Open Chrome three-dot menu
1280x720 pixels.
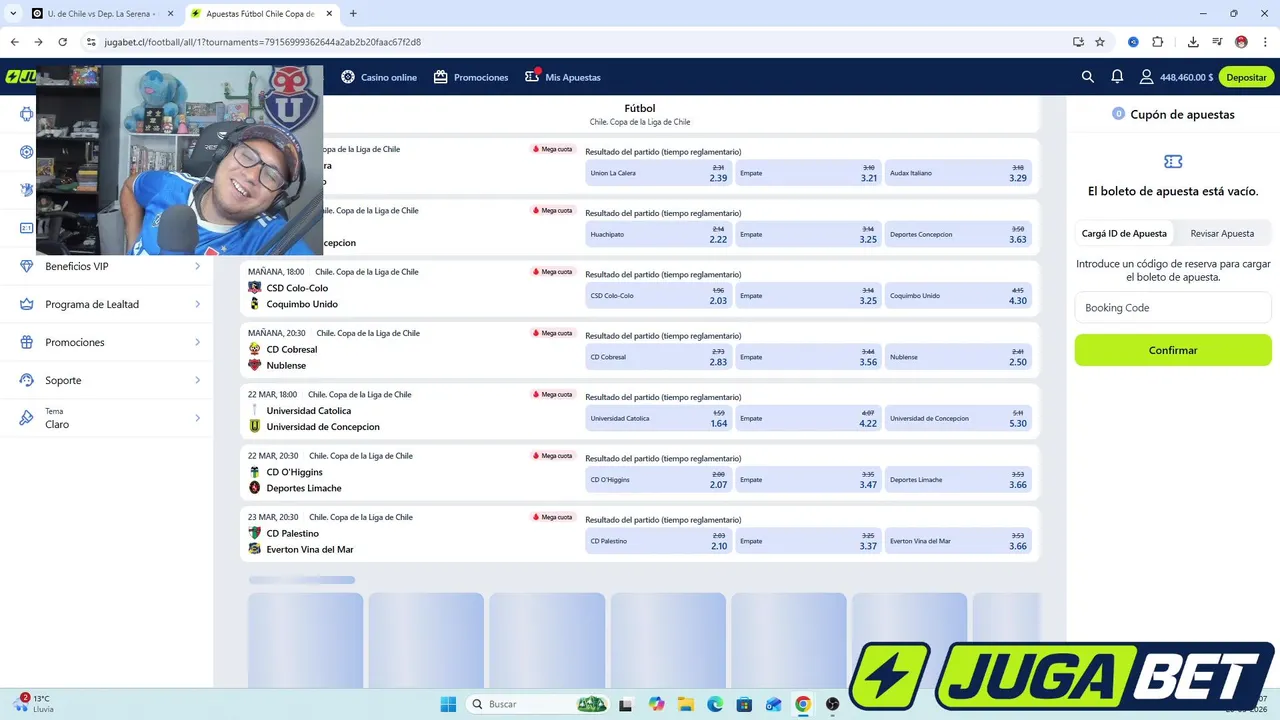(1265, 42)
